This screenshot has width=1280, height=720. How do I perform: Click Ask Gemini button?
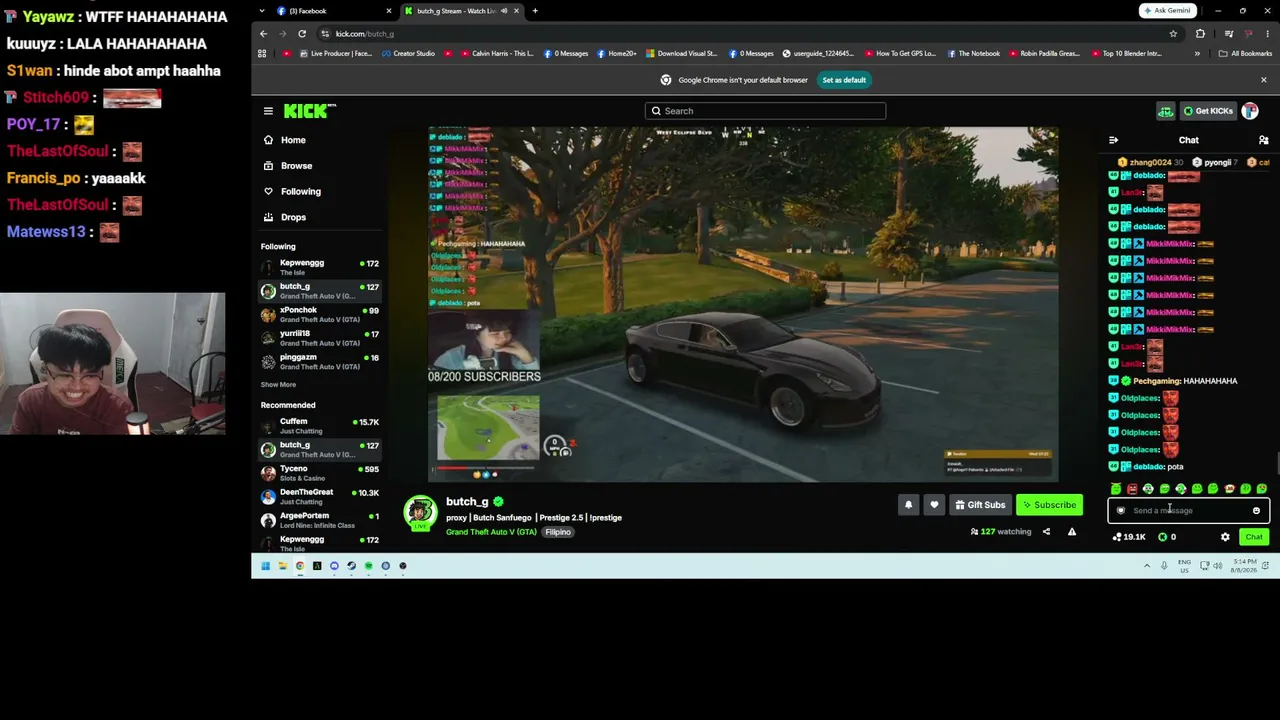click(1167, 11)
